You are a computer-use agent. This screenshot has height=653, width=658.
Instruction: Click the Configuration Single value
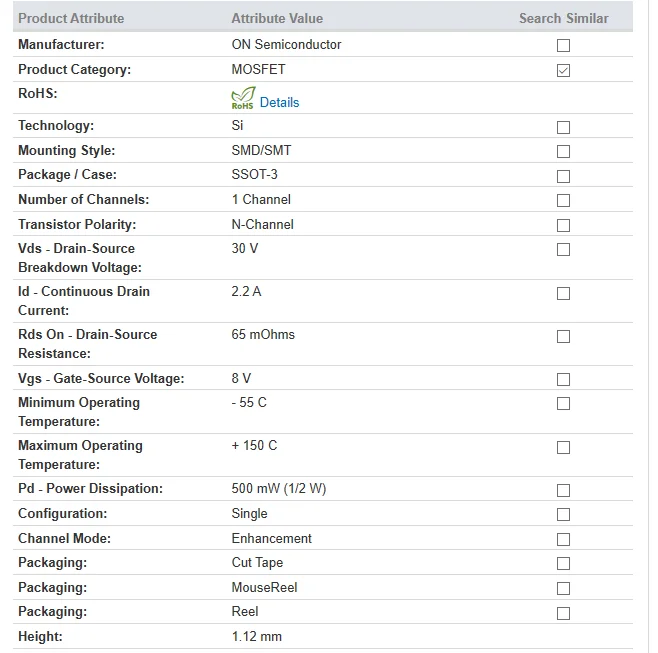(249, 514)
